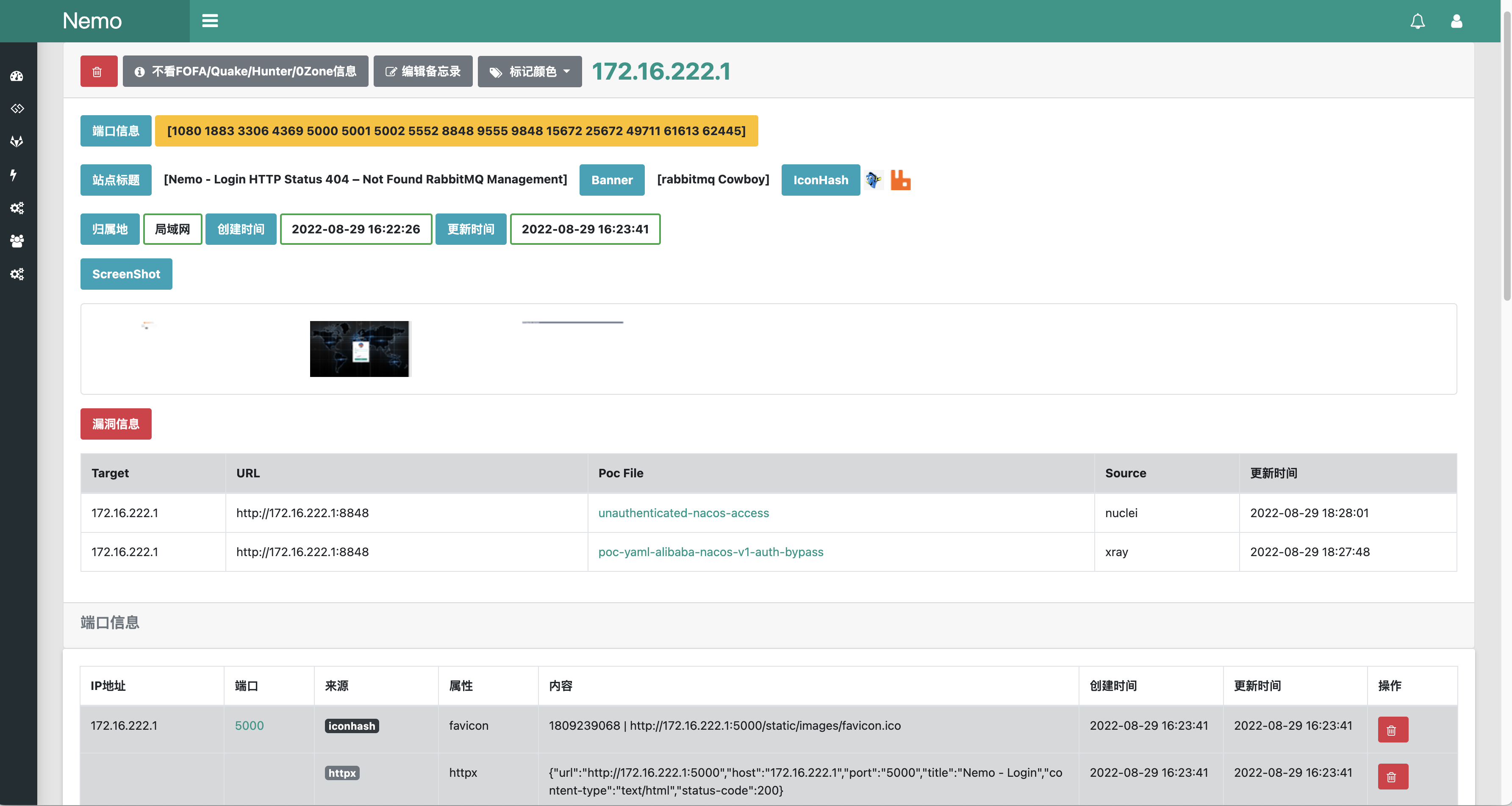The height and width of the screenshot is (806, 1512).
Task: Click the 编辑备忘录 button
Action: [423, 72]
